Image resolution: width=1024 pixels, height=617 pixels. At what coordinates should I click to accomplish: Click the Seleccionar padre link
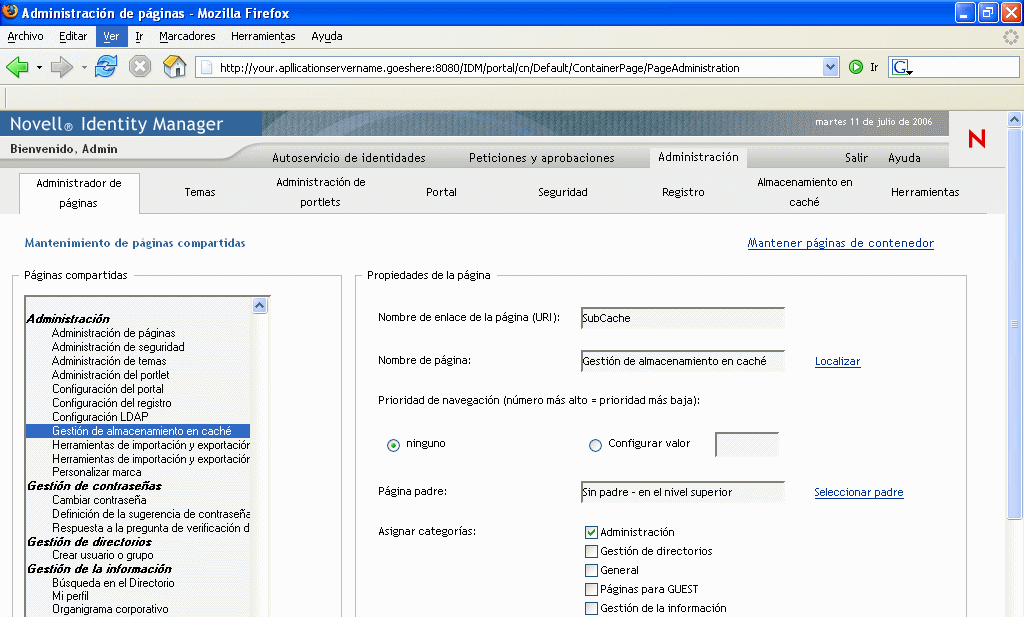coord(859,493)
